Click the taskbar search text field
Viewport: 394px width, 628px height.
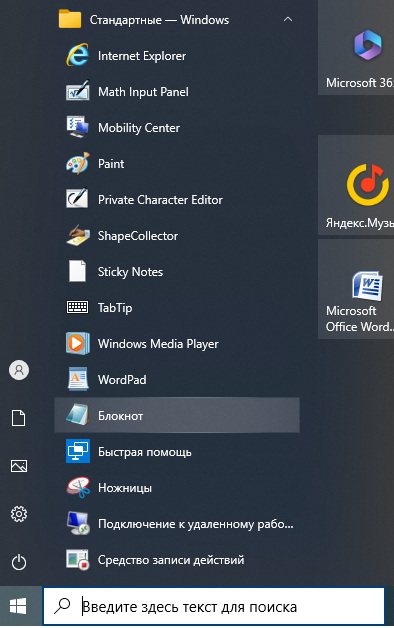coord(213,606)
